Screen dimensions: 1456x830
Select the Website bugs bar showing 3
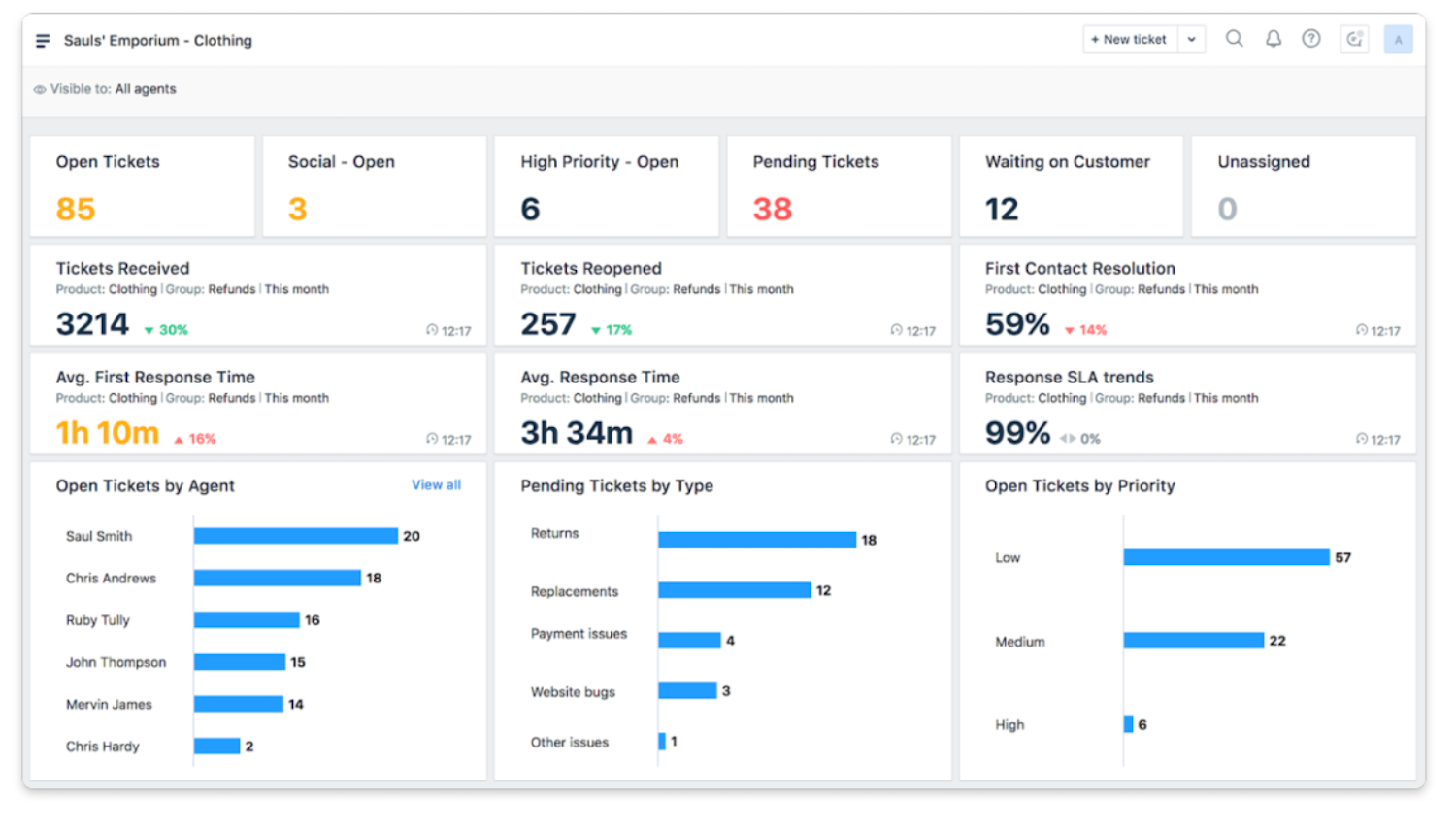(687, 691)
